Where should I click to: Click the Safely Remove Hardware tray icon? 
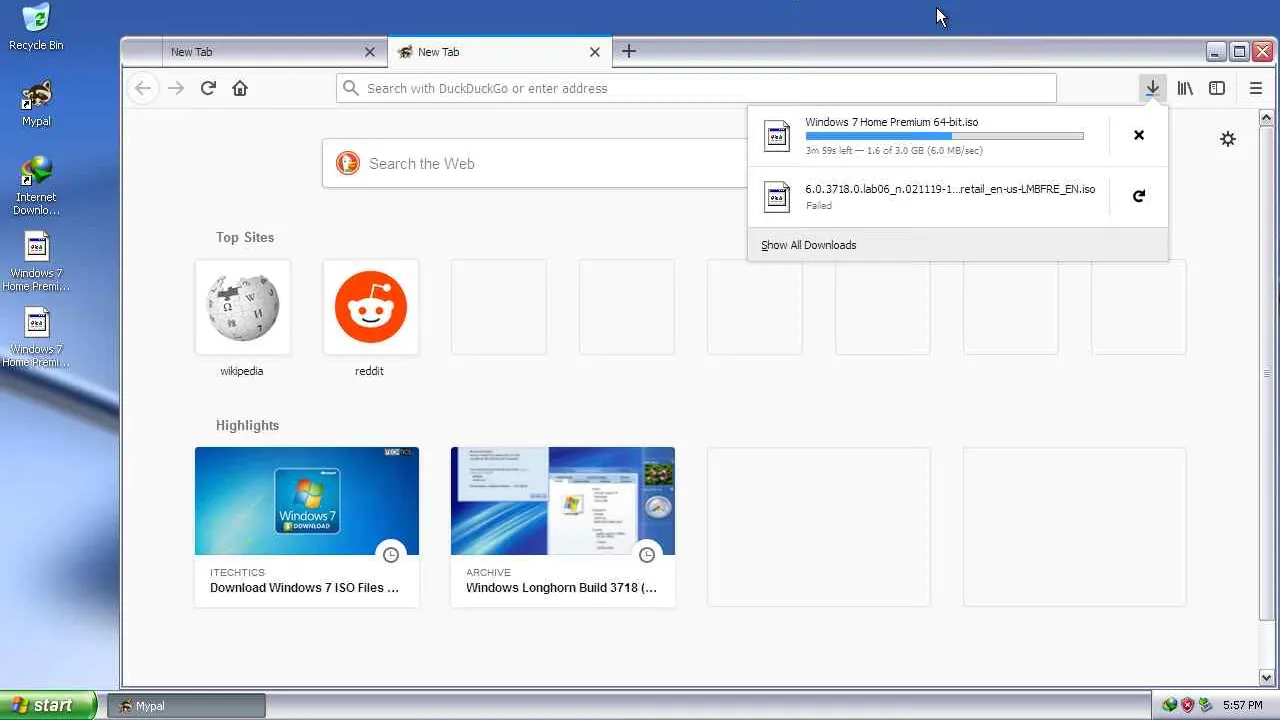point(1206,705)
